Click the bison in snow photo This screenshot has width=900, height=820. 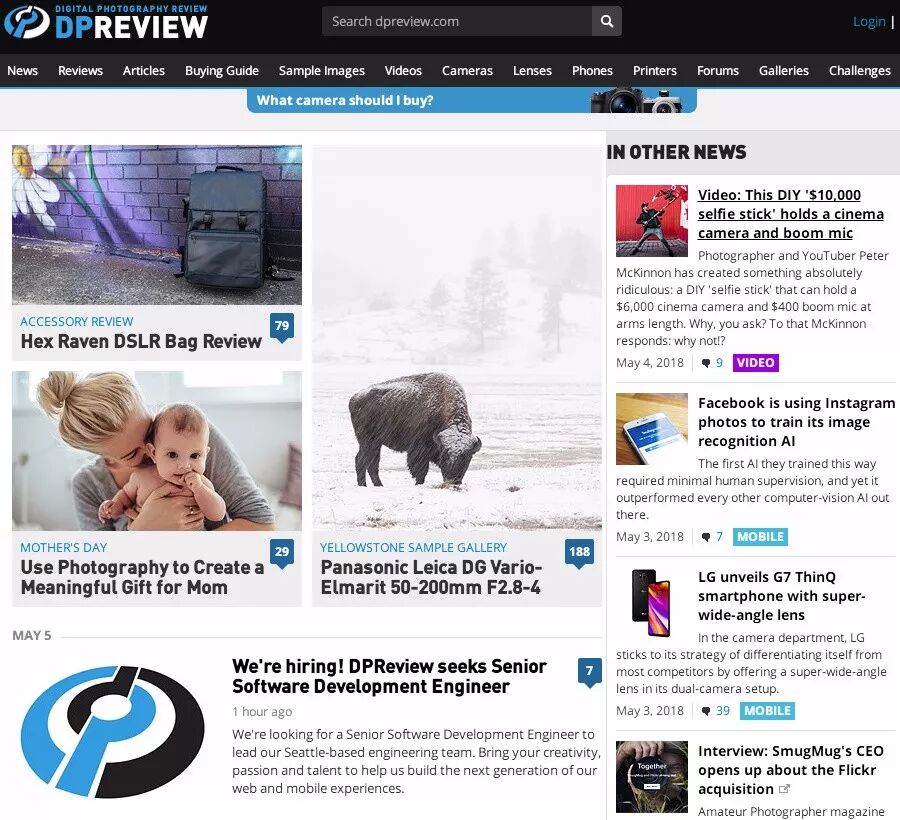pos(457,338)
